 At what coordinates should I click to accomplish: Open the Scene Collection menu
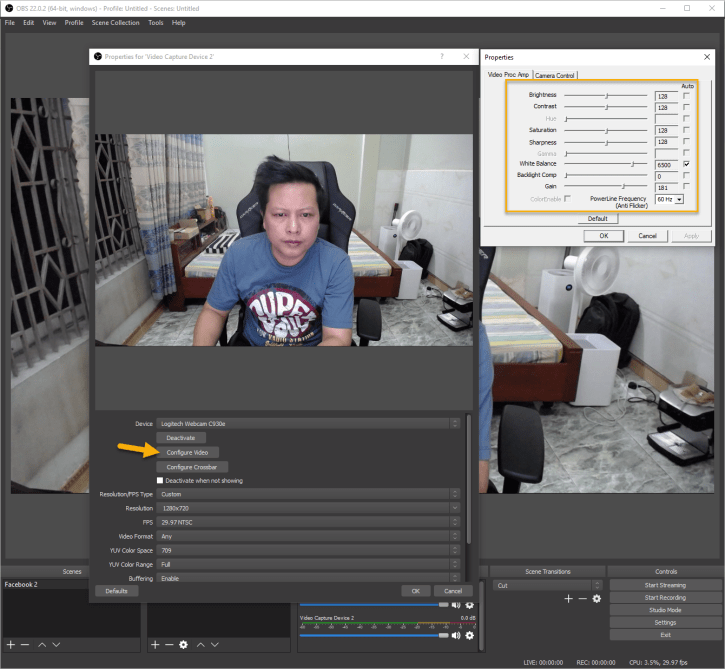(x=115, y=22)
